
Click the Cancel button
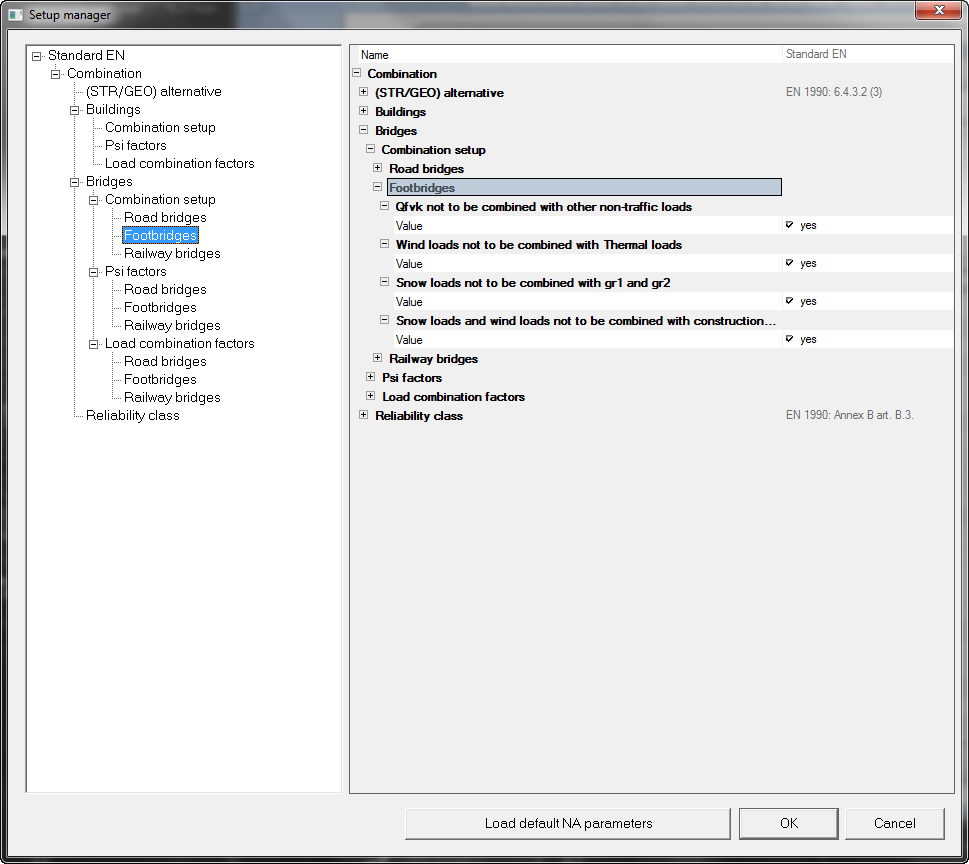pos(894,823)
